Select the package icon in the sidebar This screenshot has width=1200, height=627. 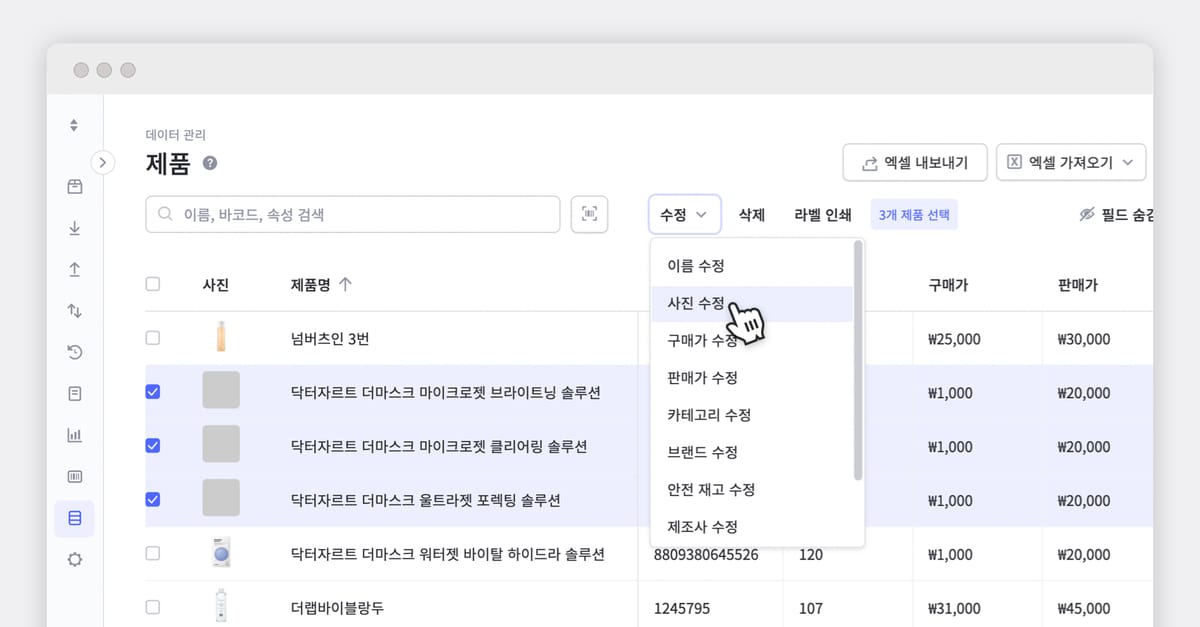(74, 186)
